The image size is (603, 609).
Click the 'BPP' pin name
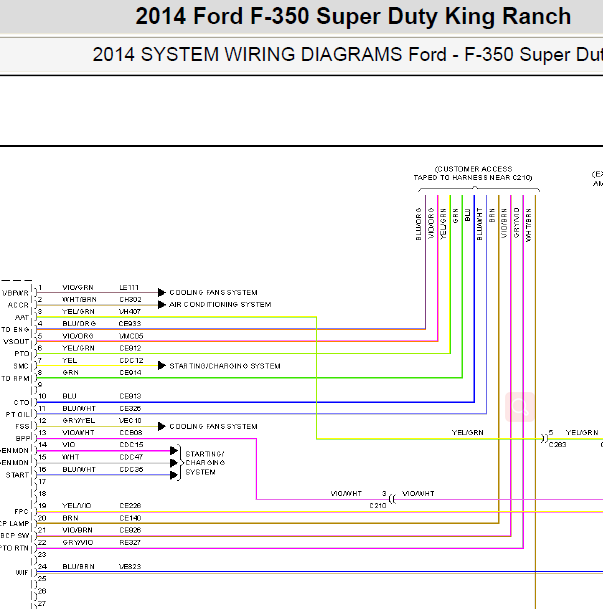tap(22, 438)
